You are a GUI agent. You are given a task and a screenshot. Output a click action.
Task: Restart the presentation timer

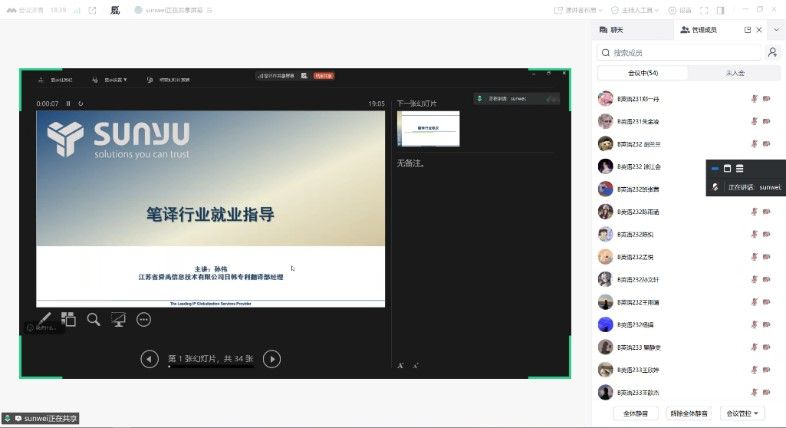[80, 103]
